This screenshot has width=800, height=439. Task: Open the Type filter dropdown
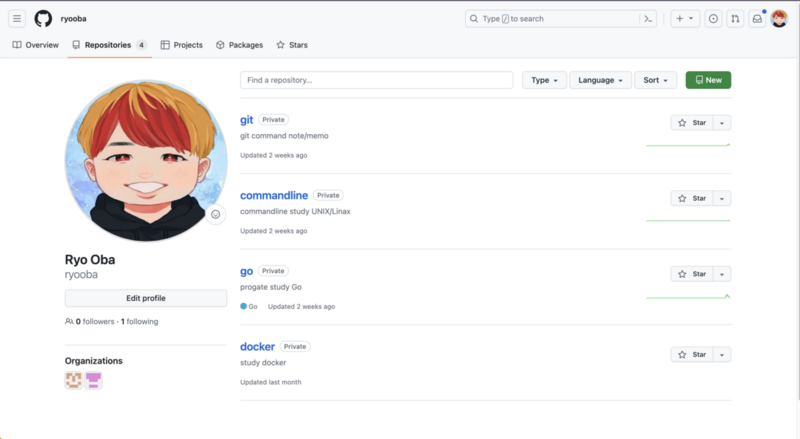pos(544,80)
